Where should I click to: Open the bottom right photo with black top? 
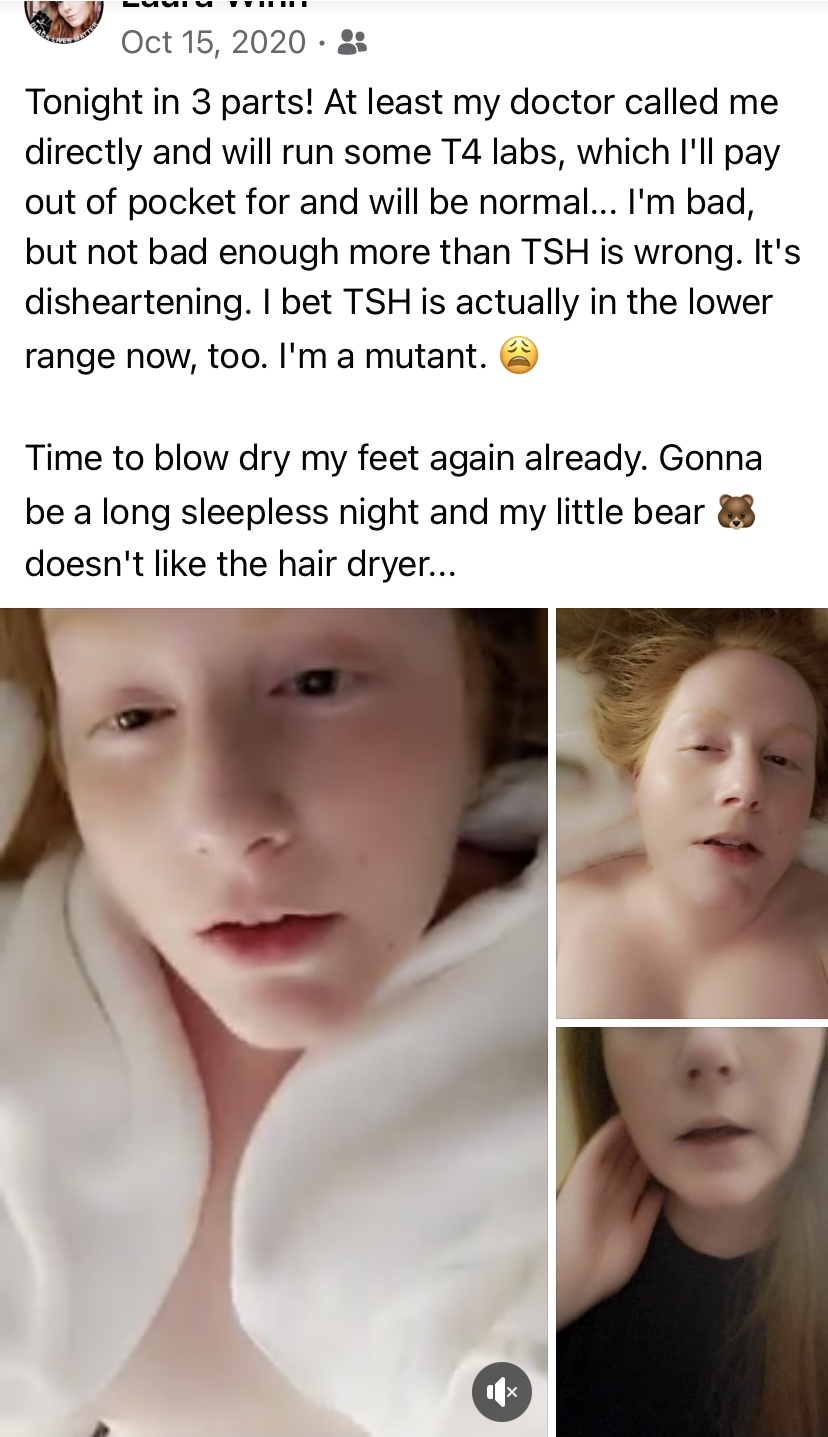[x=692, y=1232]
